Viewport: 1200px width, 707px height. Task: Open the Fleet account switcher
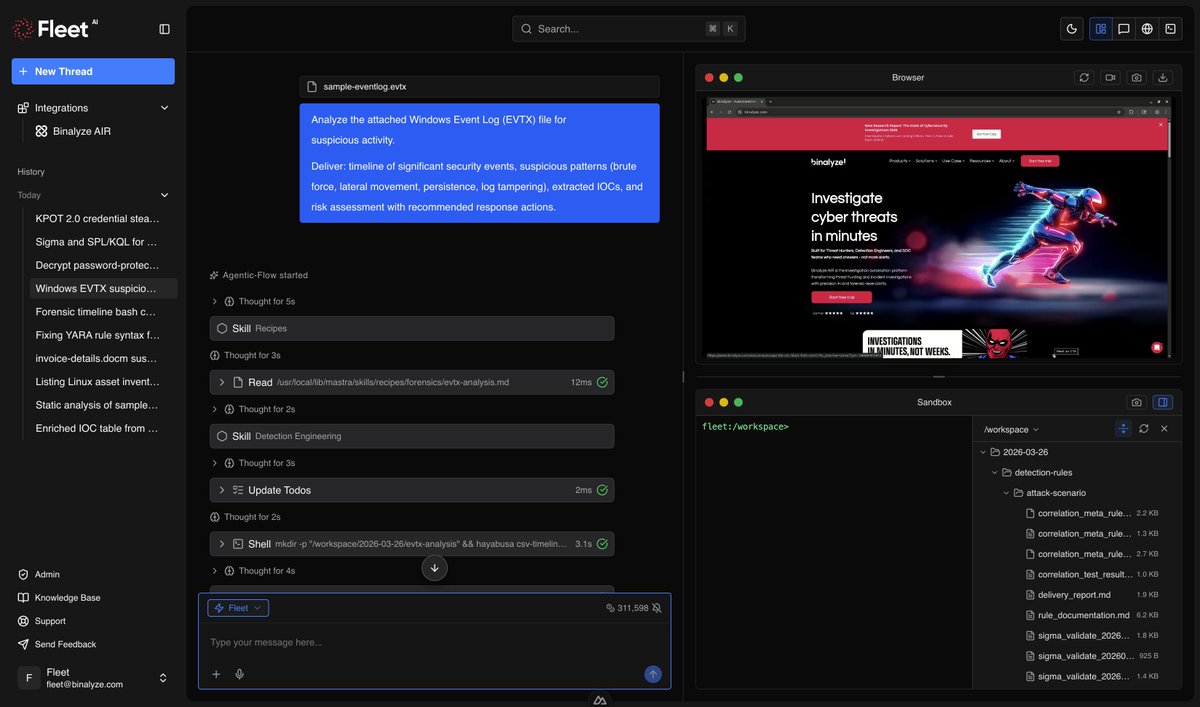pos(93,678)
